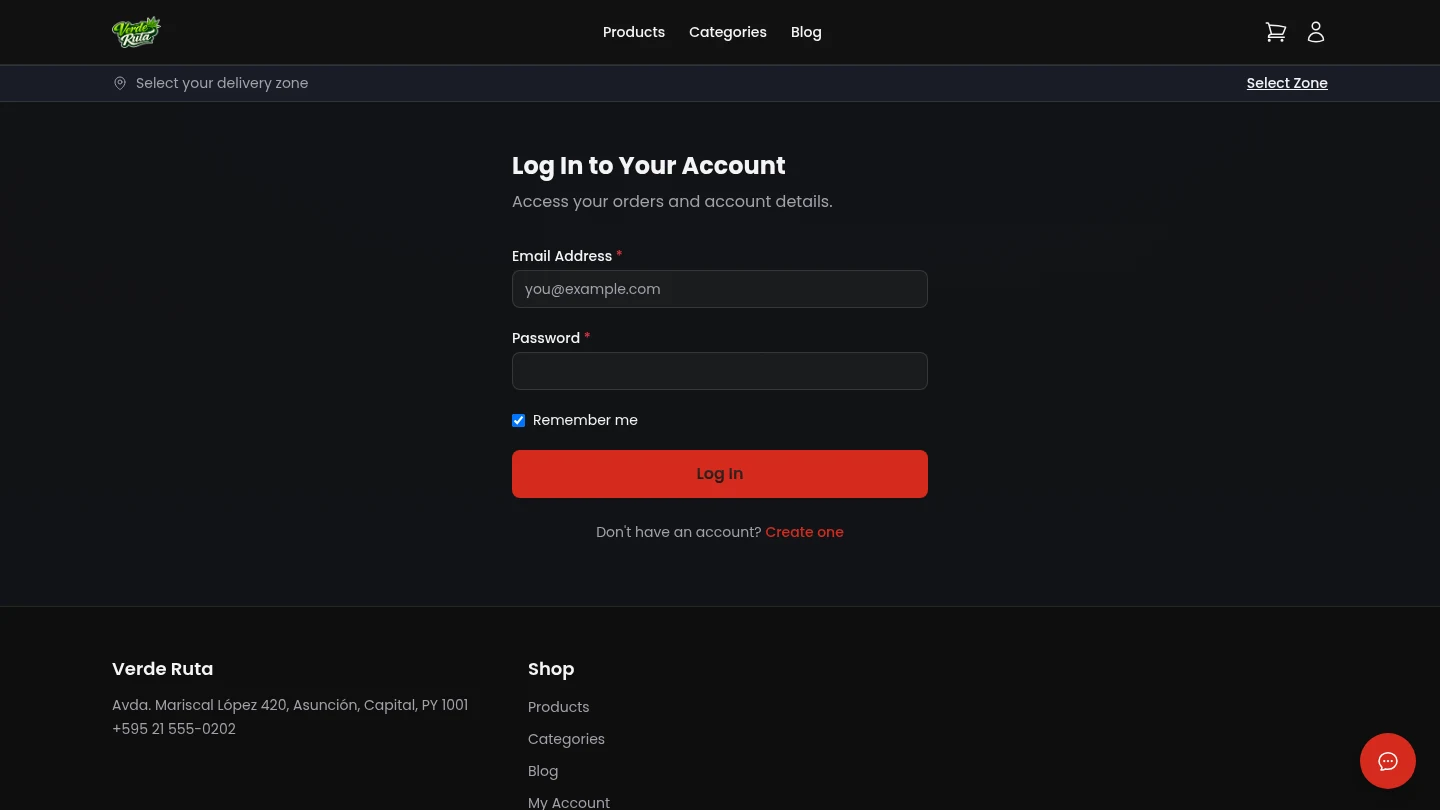Click the user account icon in header
Screen dimensions: 1440x810
1316,31
